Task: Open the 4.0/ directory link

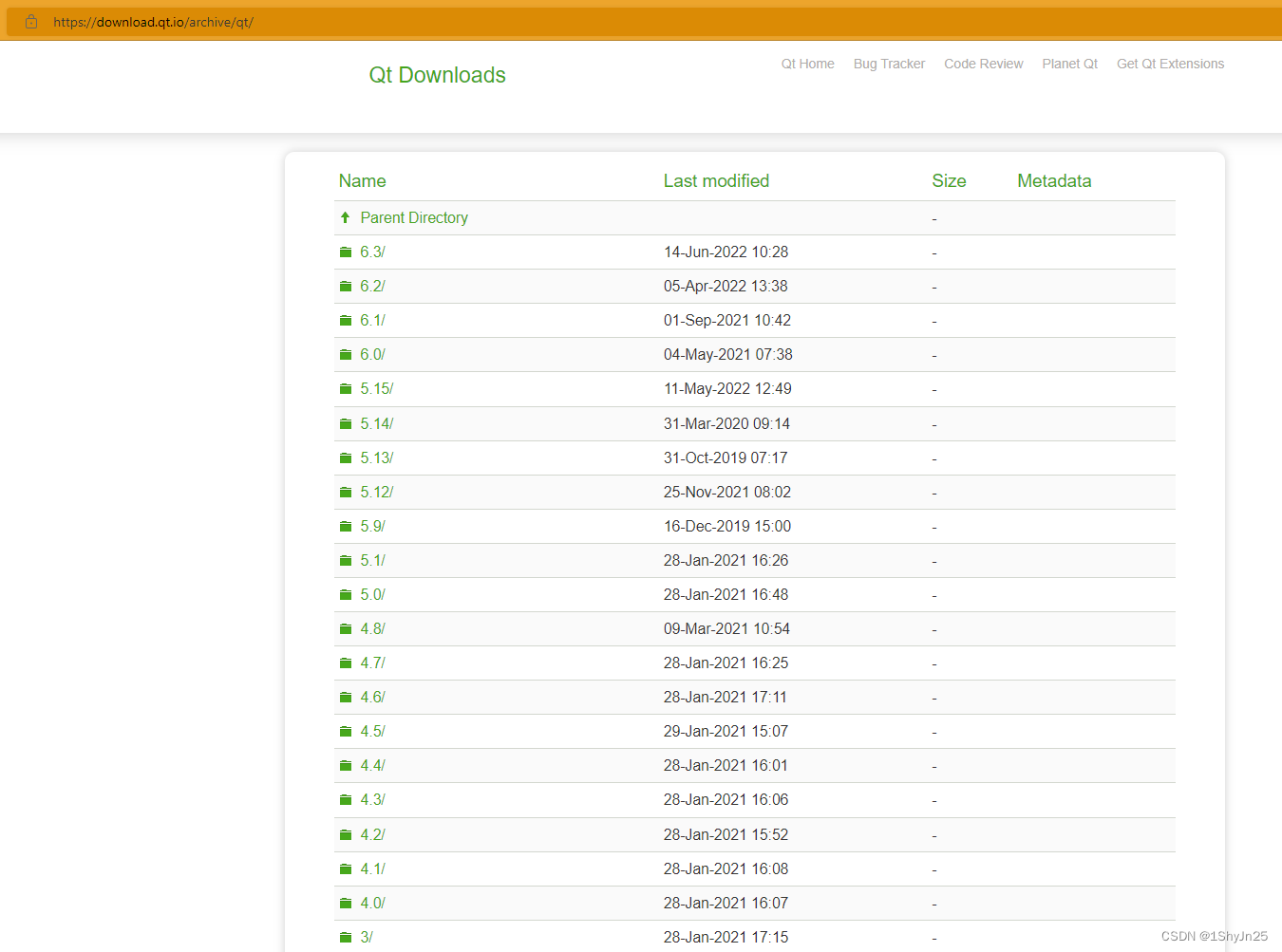Action: click(372, 903)
